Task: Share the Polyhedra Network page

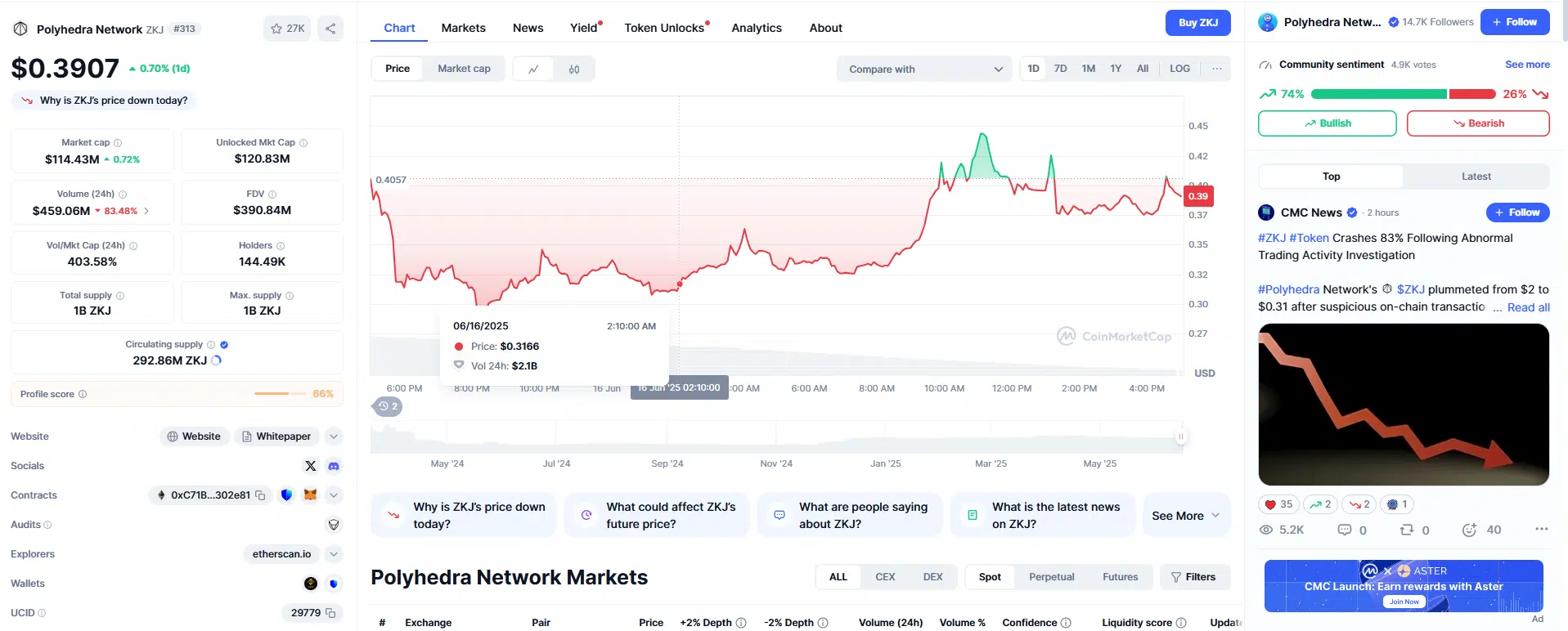Action: tap(330, 29)
